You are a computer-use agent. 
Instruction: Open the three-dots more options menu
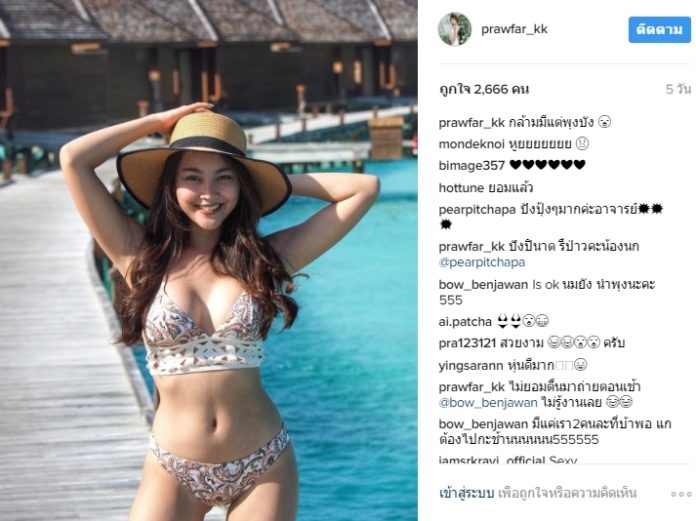point(681,494)
